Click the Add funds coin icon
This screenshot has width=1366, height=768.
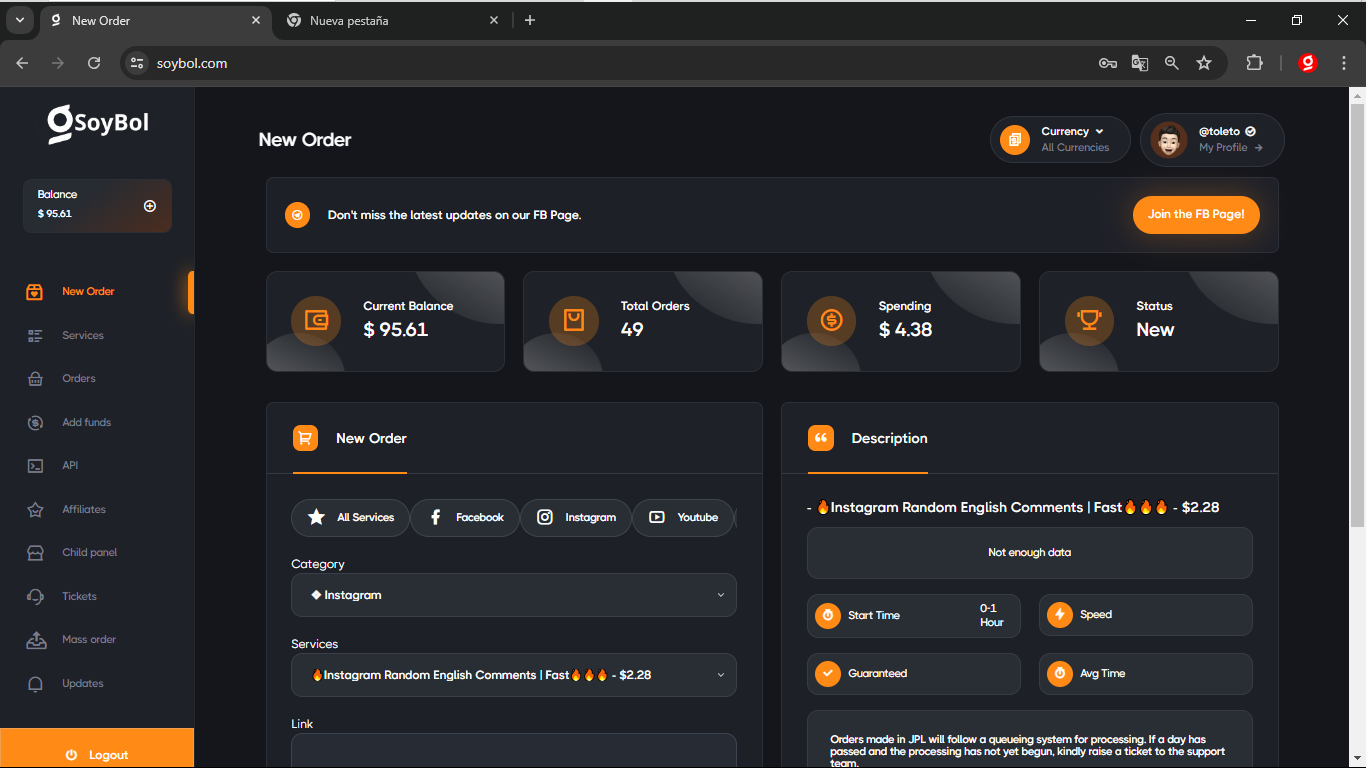click(36, 423)
